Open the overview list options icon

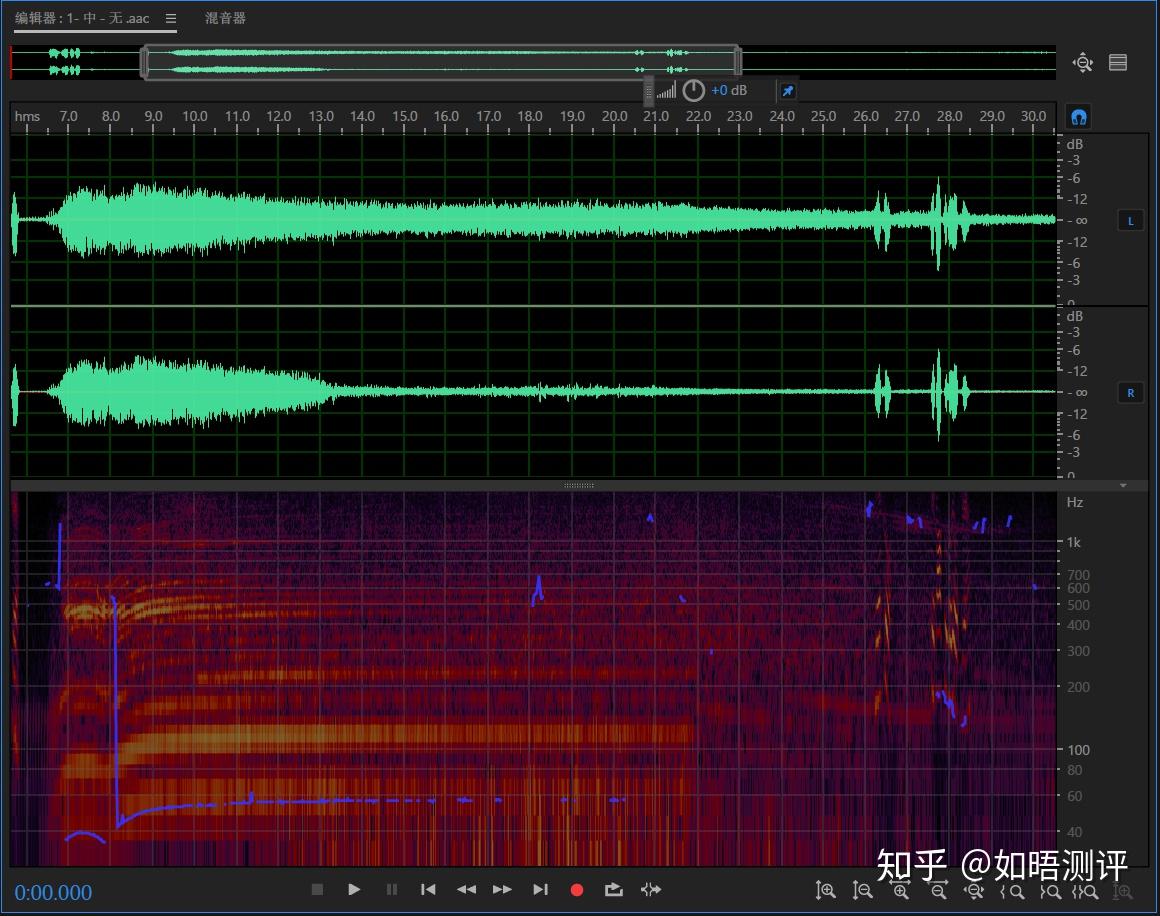coord(1118,63)
